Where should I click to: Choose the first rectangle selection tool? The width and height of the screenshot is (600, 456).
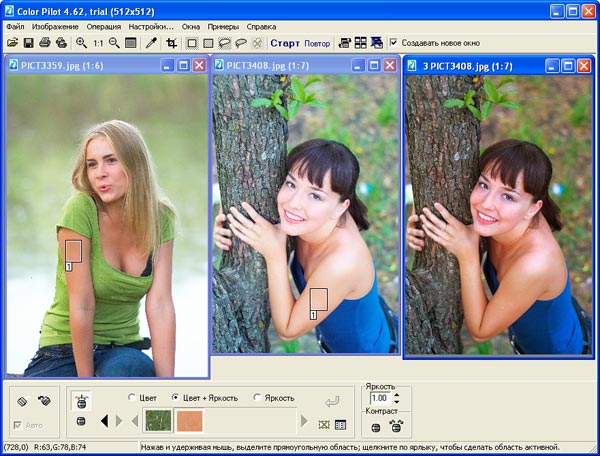pos(192,43)
